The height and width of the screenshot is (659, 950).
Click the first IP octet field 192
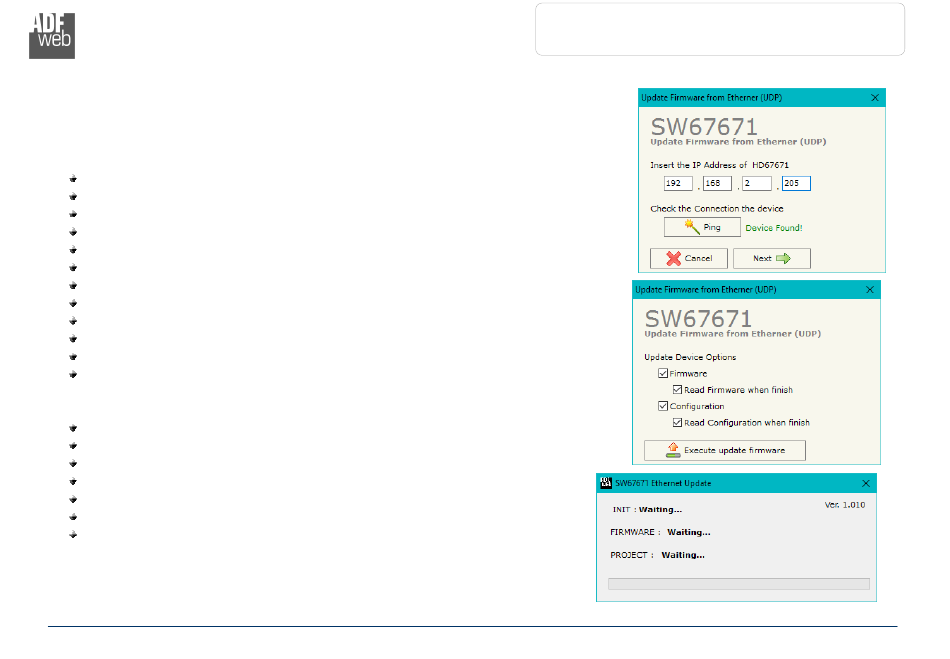point(678,183)
